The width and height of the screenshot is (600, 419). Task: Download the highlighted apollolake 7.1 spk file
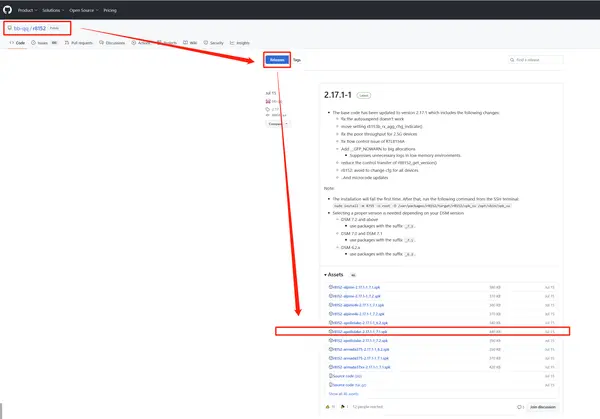360,332
